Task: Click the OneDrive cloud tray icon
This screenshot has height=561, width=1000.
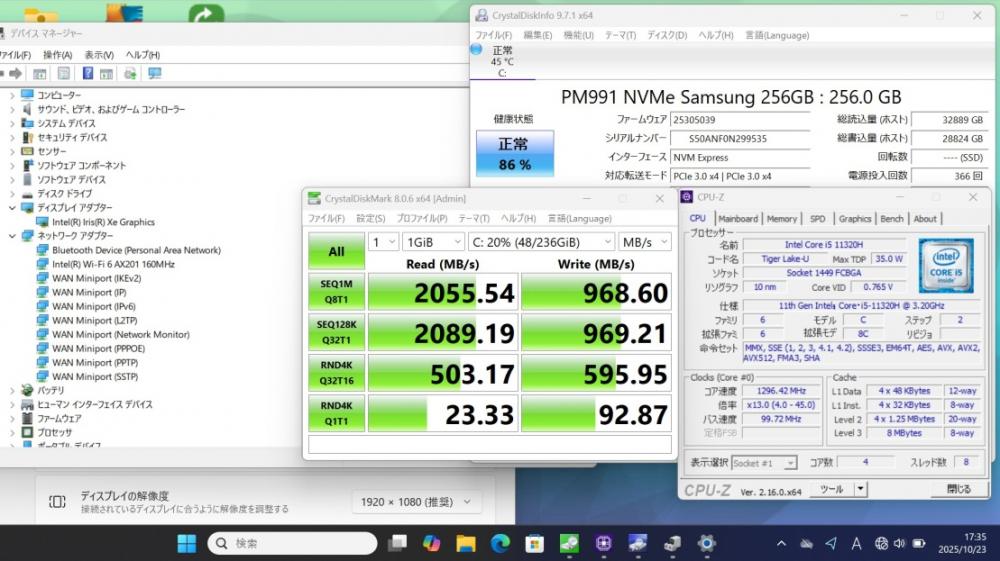Action: point(807,543)
